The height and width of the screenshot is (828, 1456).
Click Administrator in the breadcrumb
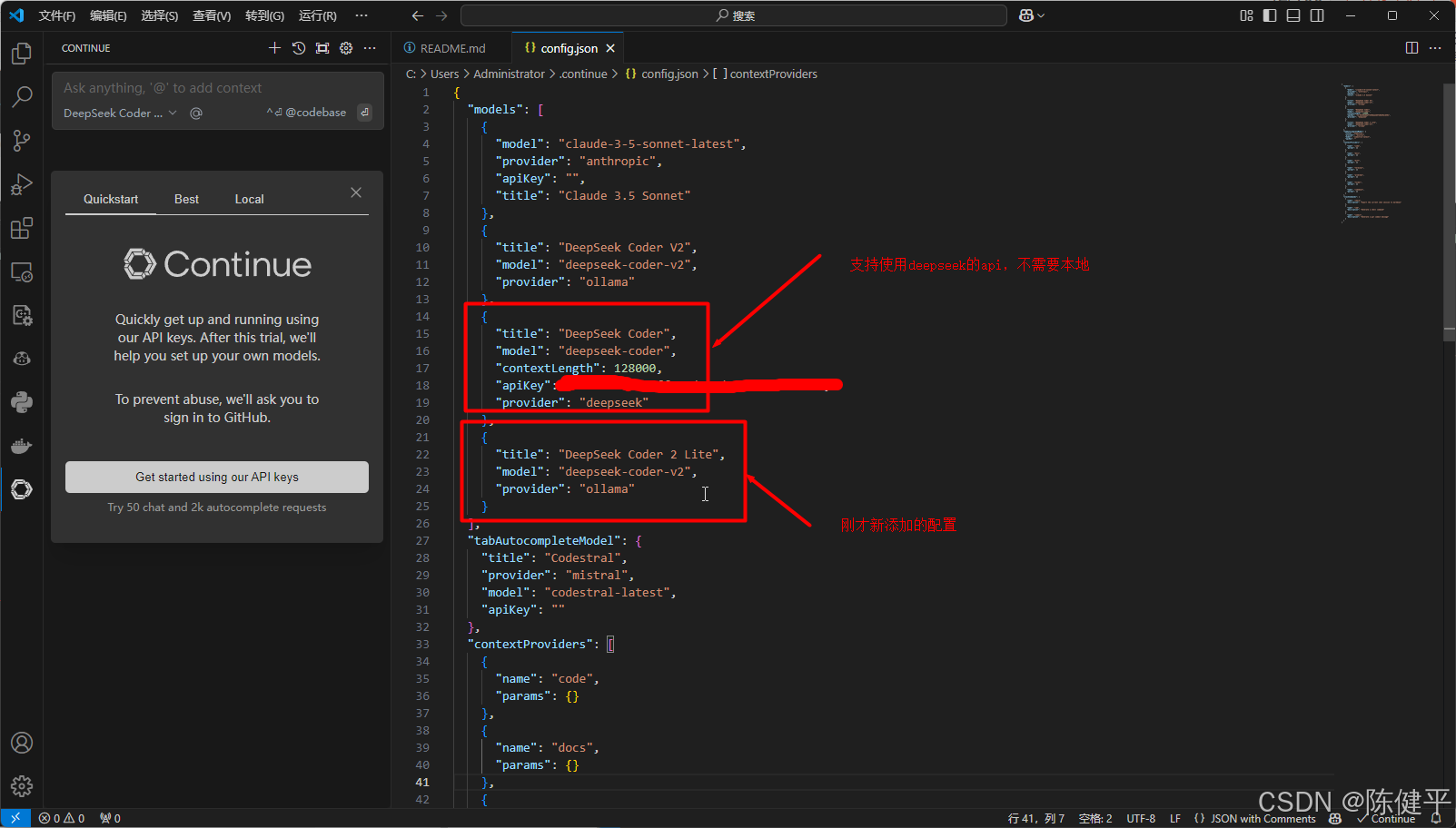509,74
